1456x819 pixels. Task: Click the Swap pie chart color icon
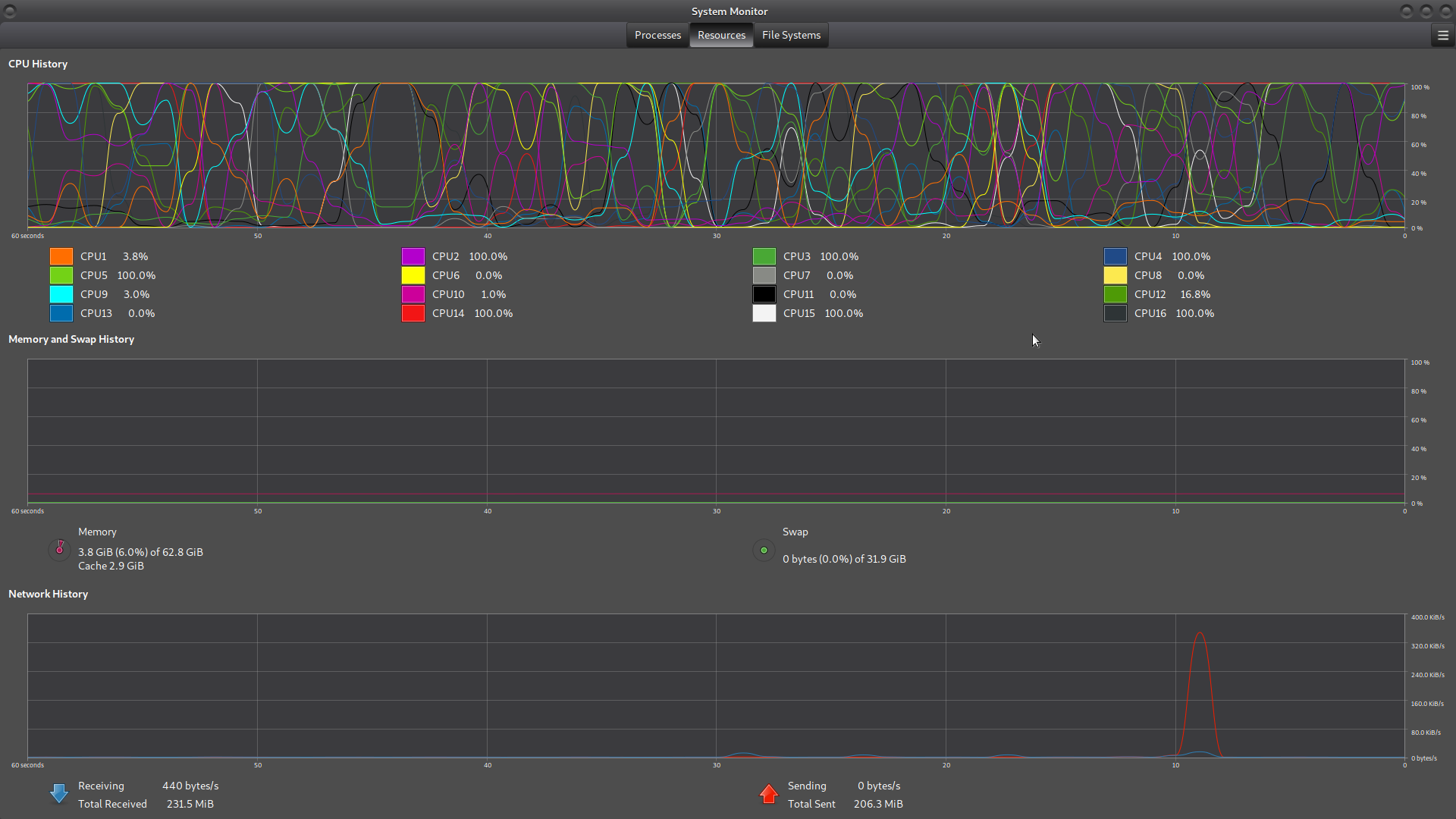pos(764,551)
